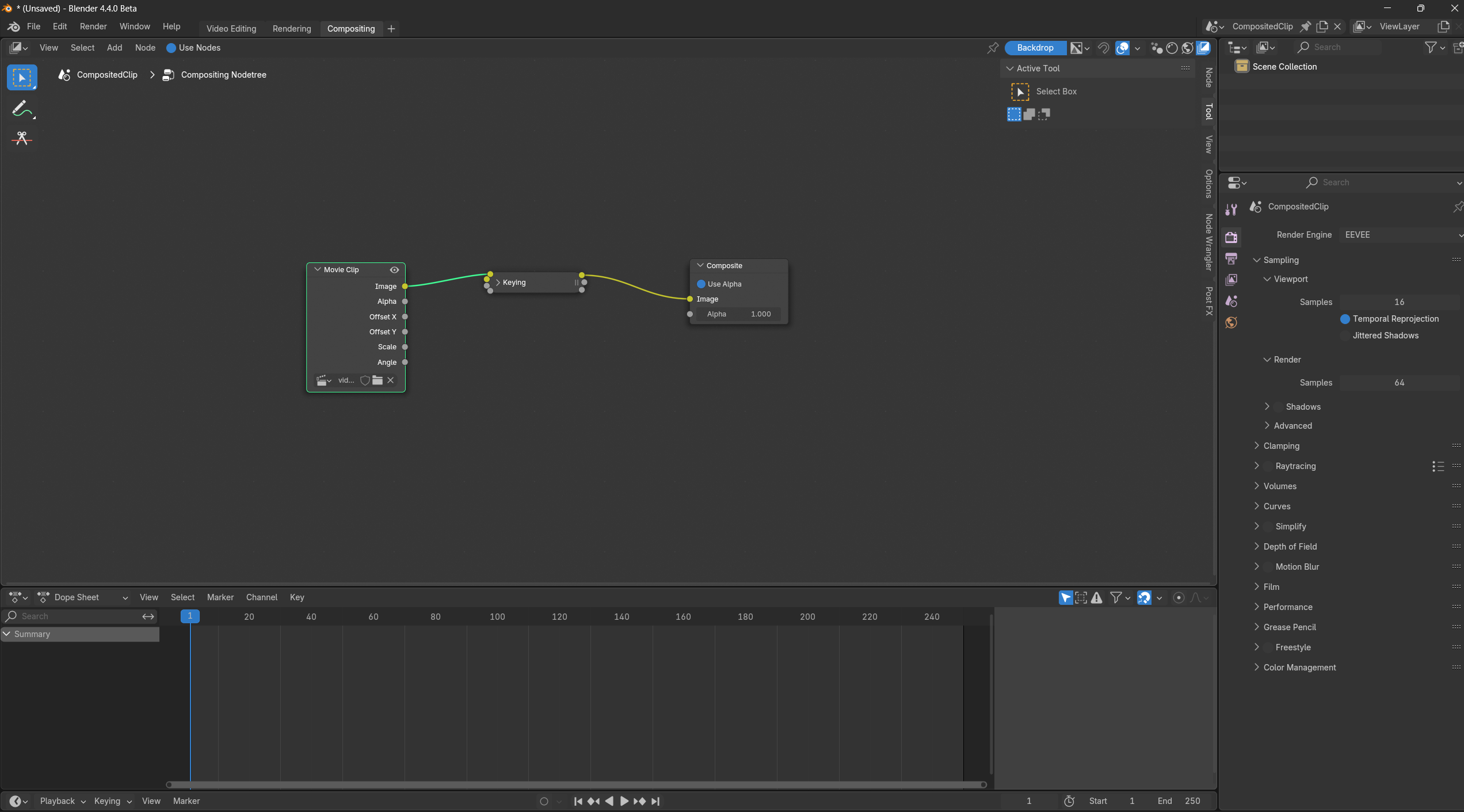The width and height of the screenshot is (1464, 812).
Task: Open the Node Wrangler sidebar tab
Action: pos(1209,242)
